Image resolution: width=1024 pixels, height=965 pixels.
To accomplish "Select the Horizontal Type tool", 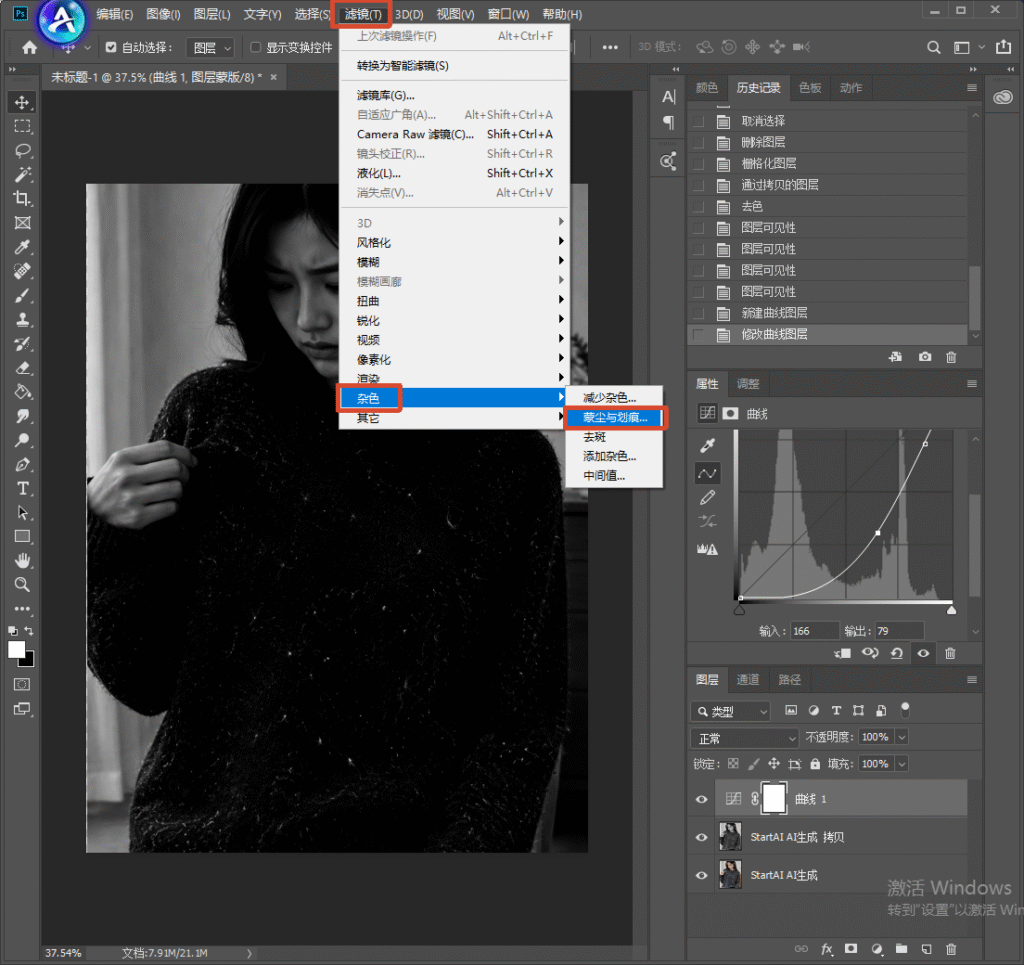I will (x=22, y=488).
